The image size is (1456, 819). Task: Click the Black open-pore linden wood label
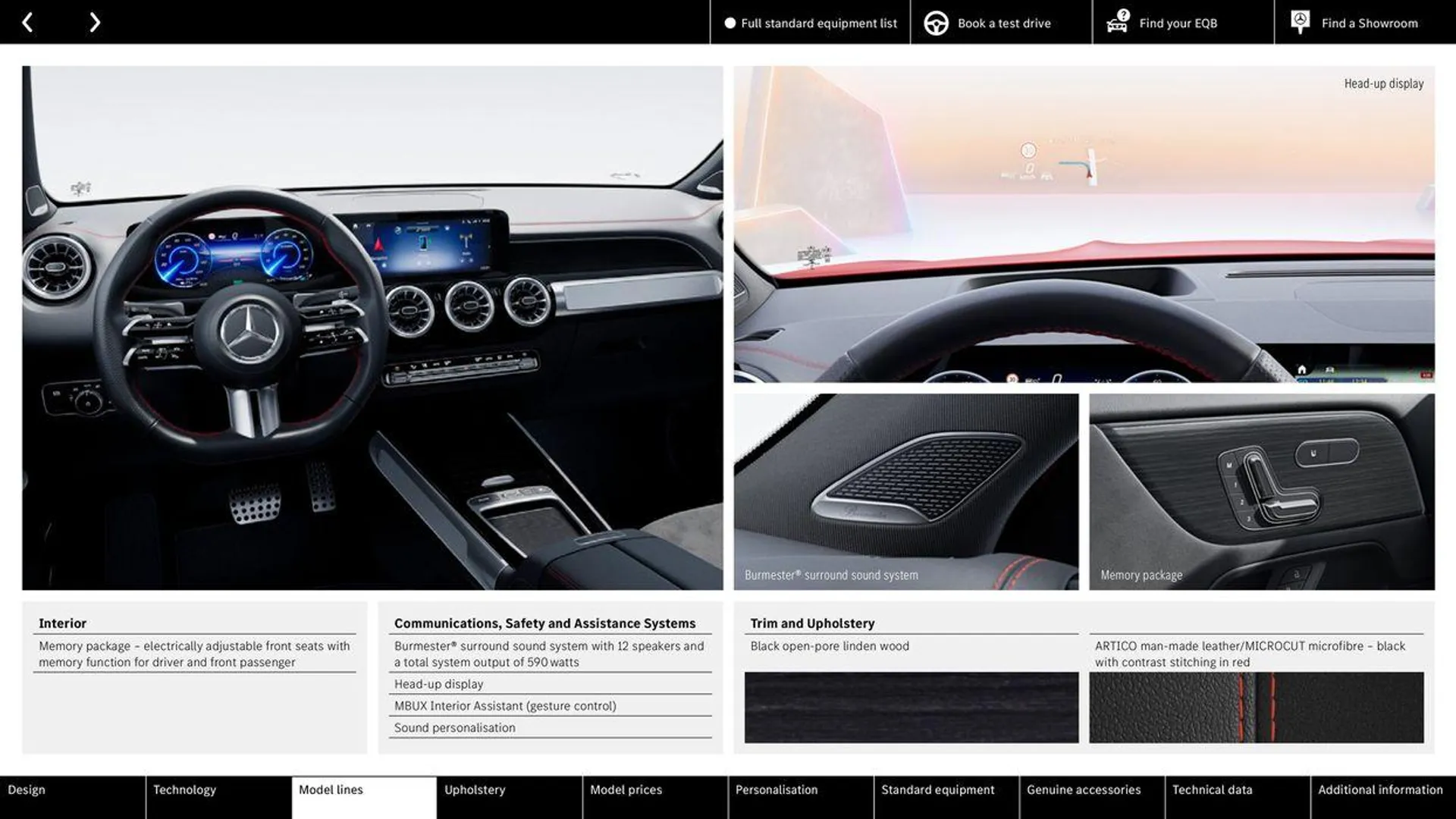coord(830,646)
